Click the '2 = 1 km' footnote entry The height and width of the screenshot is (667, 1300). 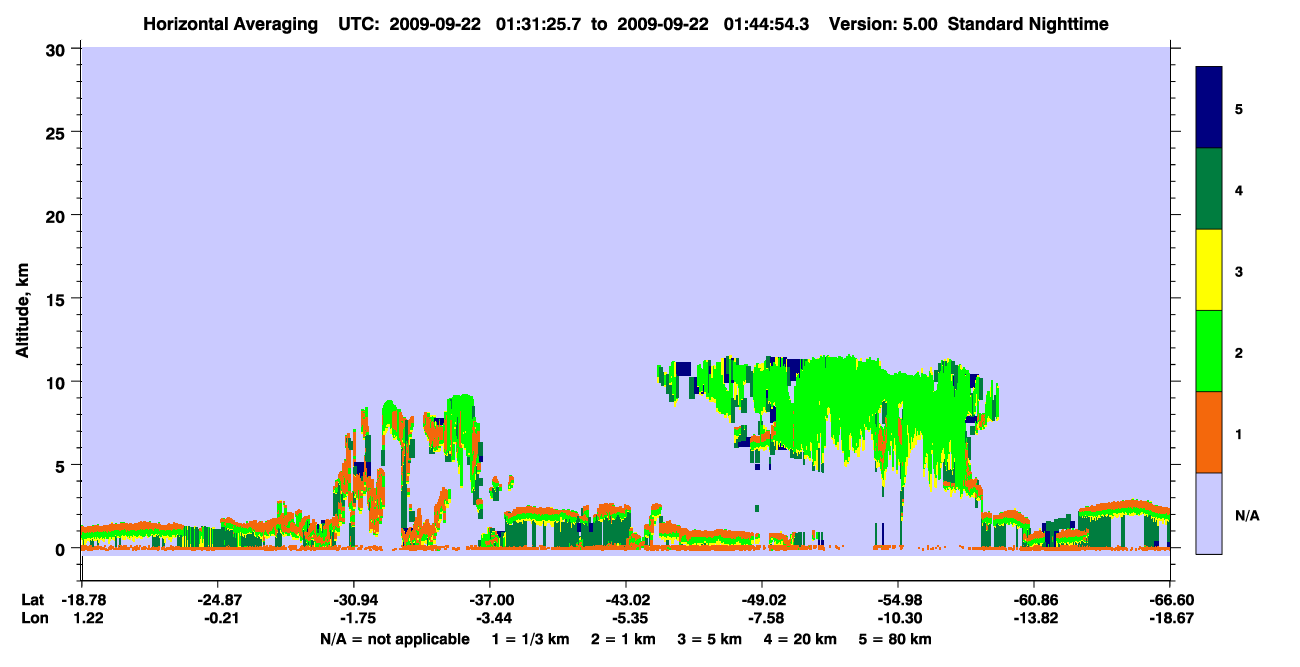point(623,639)
